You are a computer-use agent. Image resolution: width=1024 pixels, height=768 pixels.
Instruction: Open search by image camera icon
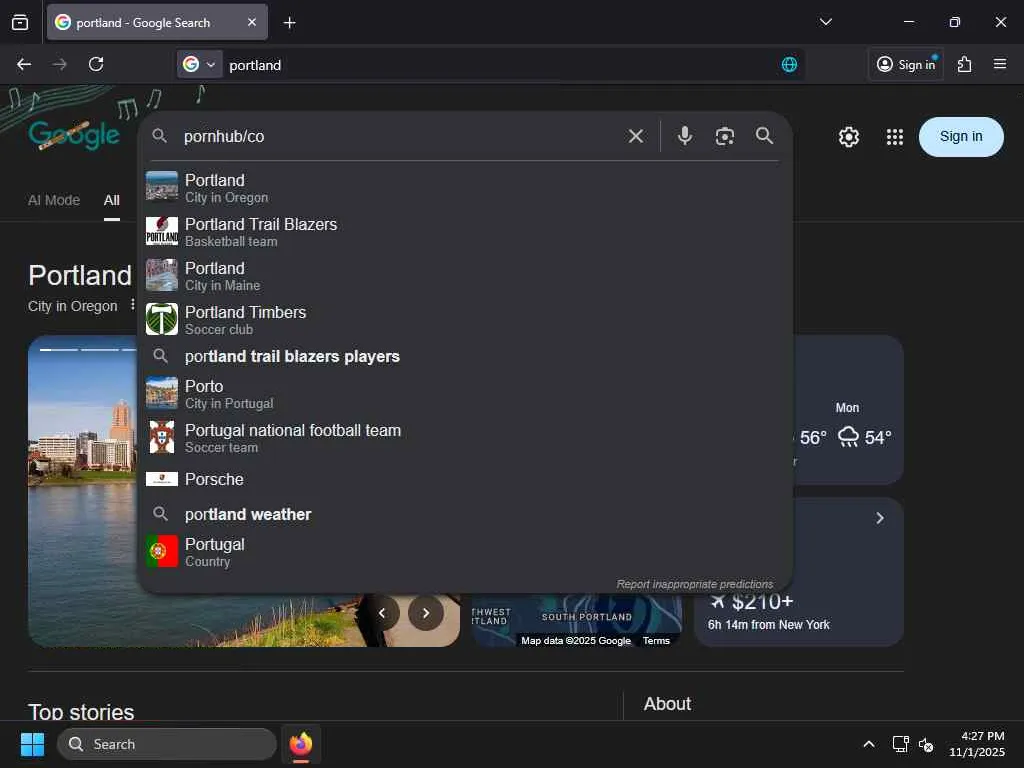coord(724,136)
